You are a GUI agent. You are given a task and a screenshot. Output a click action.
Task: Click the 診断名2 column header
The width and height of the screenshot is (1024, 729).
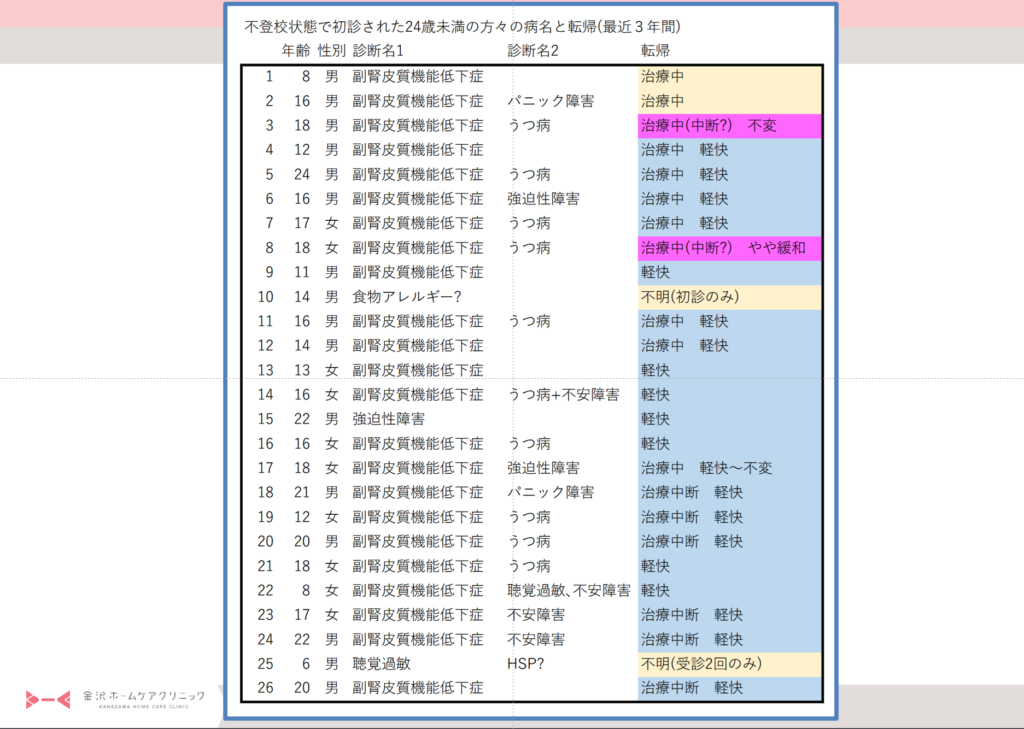pyautogui.click(x=533, y=50)
